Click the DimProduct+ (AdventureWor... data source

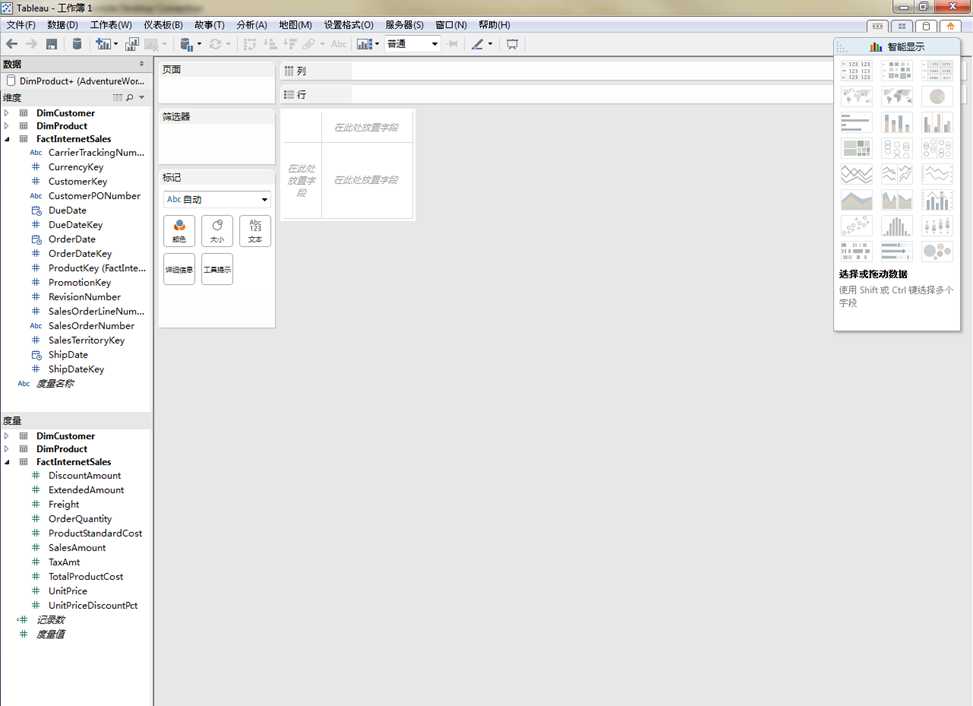(76, 81)
